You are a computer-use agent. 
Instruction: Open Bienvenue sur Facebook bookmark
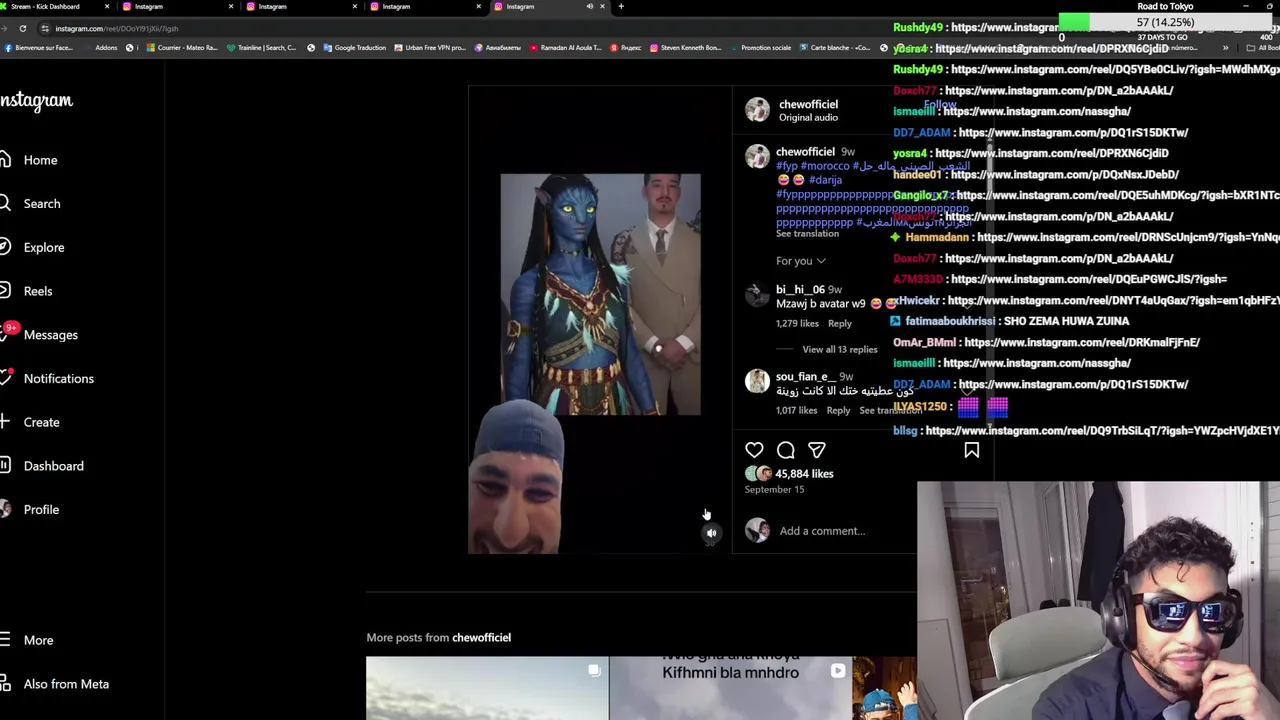pyautogui.click(x=38, y=47)
